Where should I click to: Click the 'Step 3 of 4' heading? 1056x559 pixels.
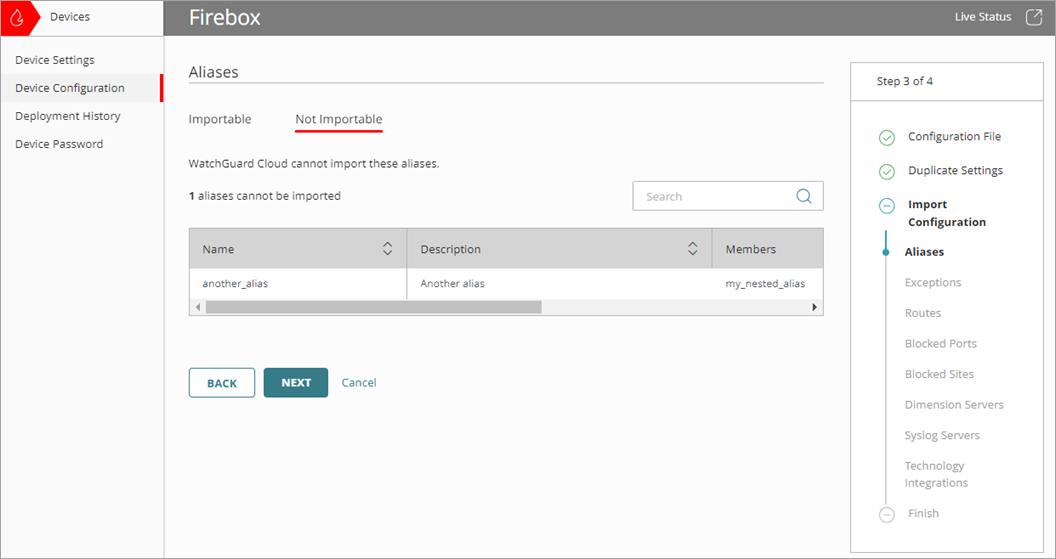click(904, 81)
